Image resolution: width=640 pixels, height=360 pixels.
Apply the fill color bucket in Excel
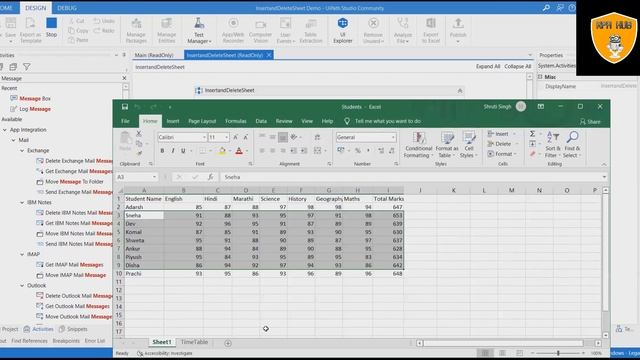(x=222, y=151)
